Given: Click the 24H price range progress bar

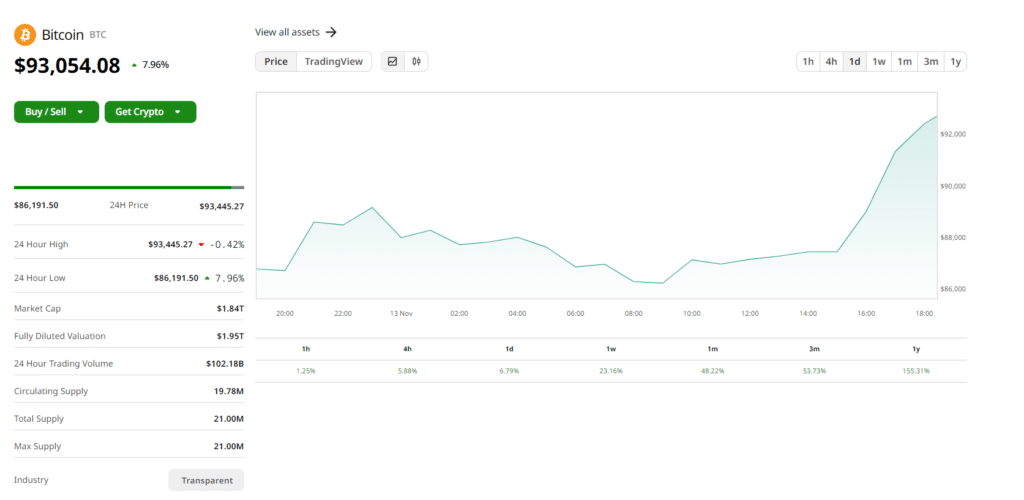Looking at the screenshot, I should pyautogui.click(x=129, y=187).
